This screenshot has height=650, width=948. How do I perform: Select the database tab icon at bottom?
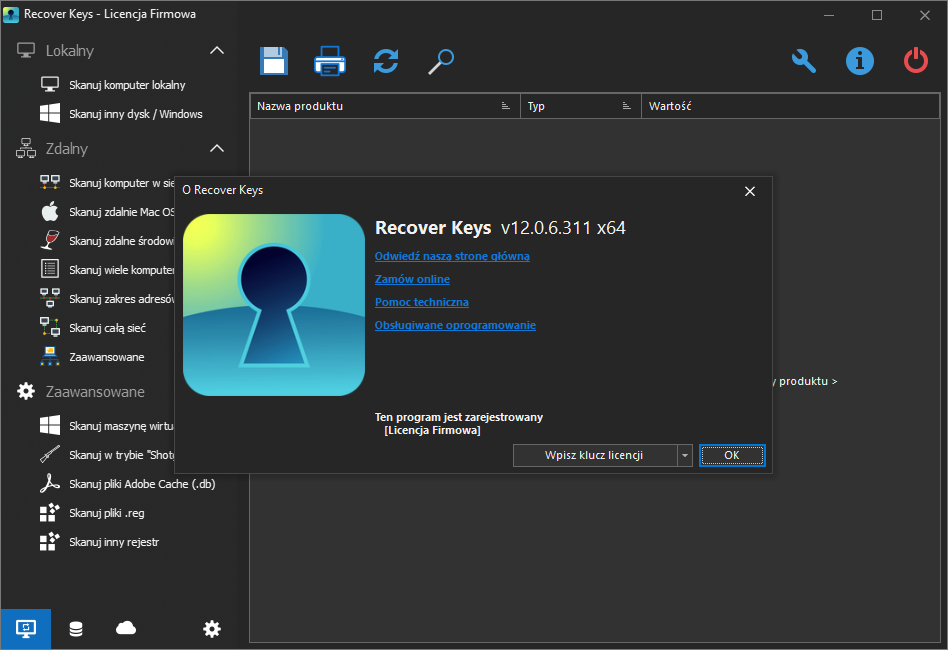pyautogui.click(x=76, y=629)
